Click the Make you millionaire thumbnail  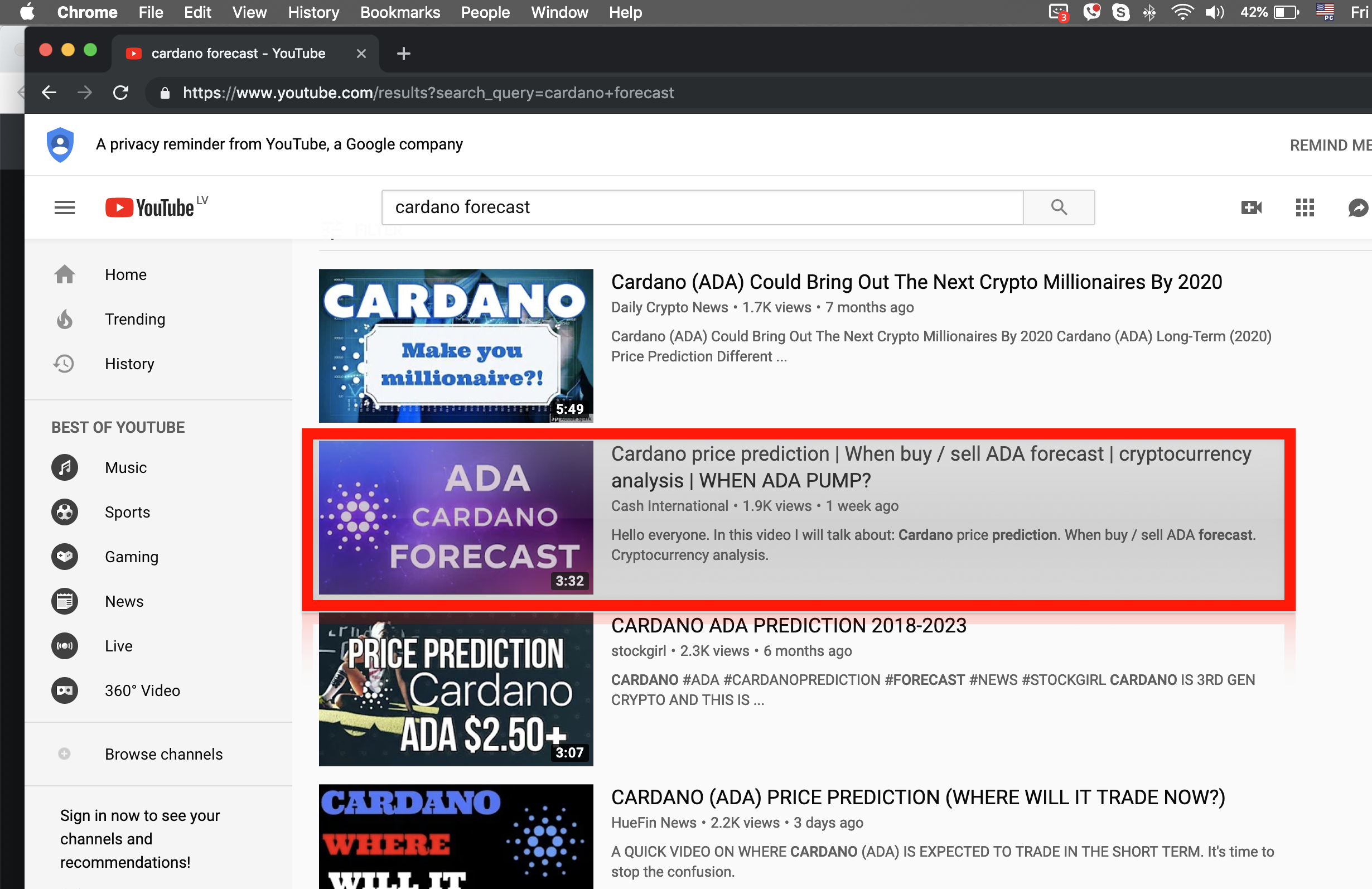pos(456,345)
